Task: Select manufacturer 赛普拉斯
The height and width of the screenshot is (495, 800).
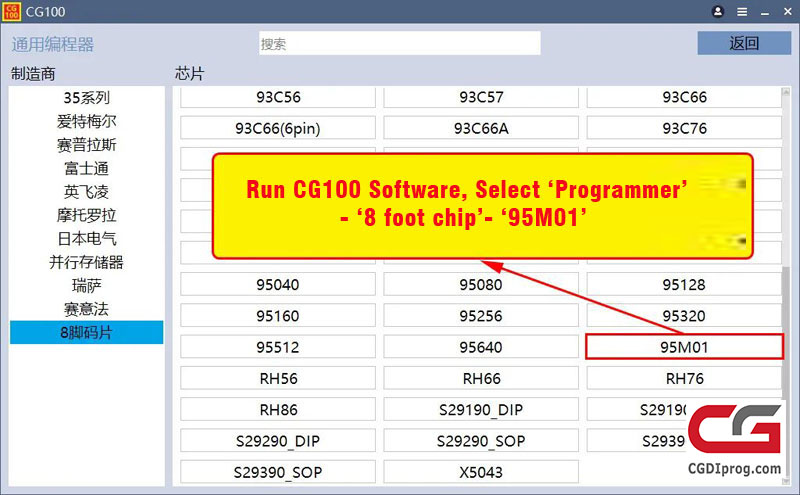Action: coord(86,145)
